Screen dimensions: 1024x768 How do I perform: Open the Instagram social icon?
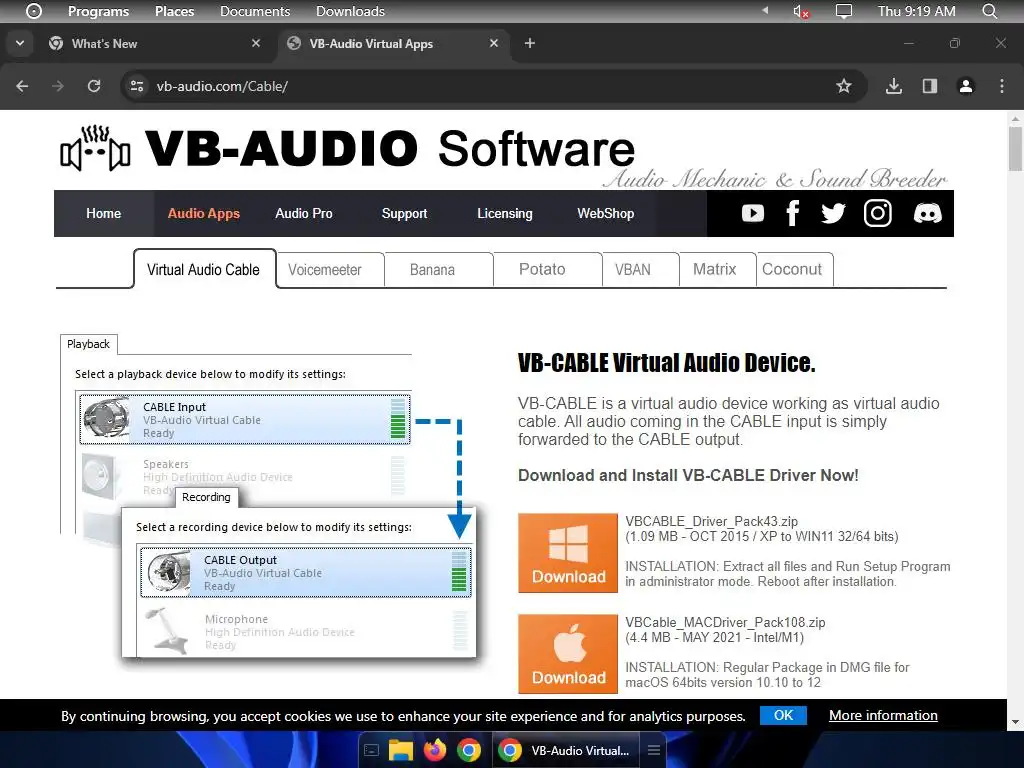[878, 214]
